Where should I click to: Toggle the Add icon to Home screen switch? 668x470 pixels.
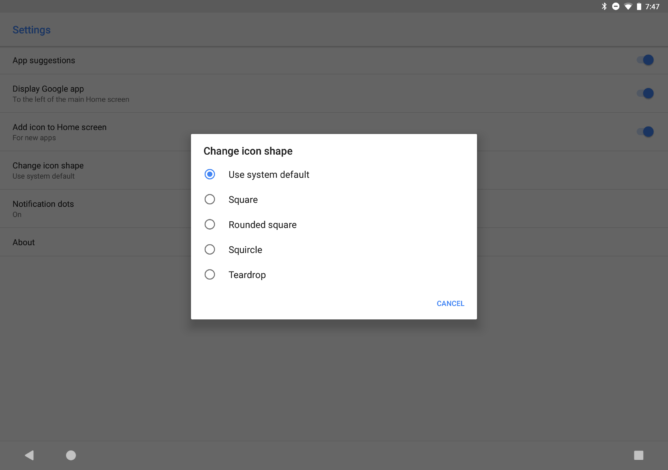point(645,132)
